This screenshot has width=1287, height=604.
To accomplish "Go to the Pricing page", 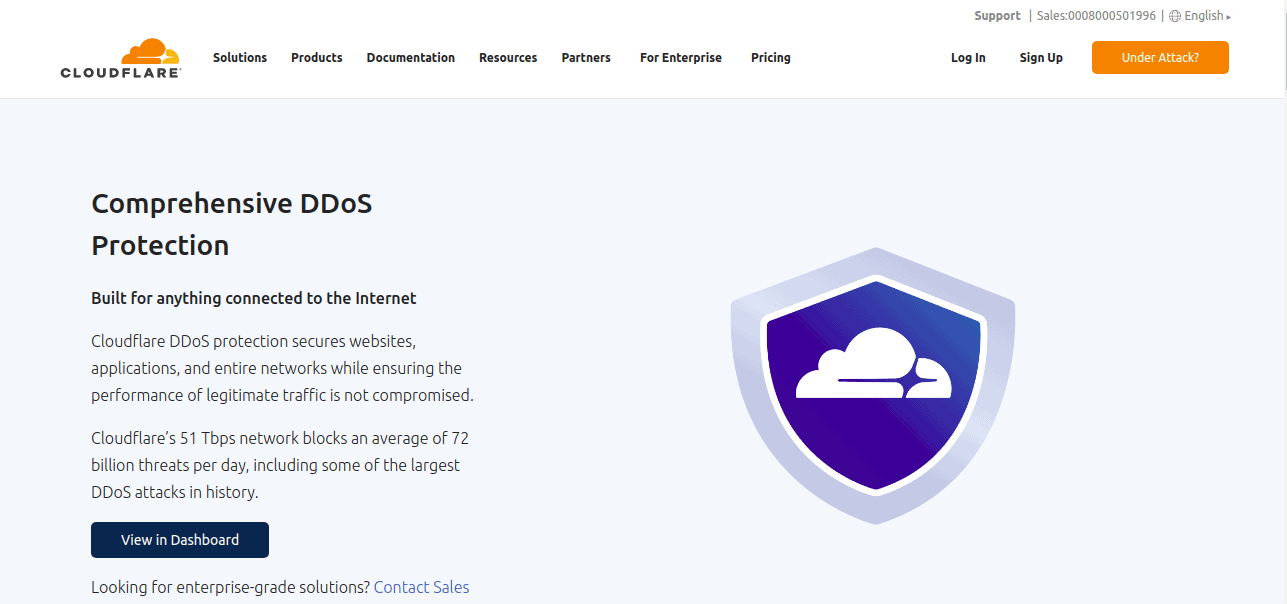I will coord(771,58).
